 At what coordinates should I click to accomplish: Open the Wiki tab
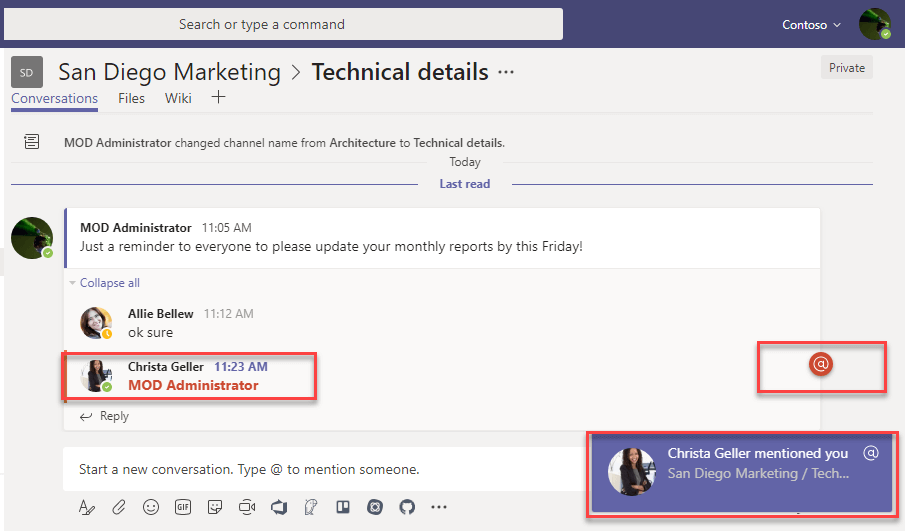tap(178, 98)
